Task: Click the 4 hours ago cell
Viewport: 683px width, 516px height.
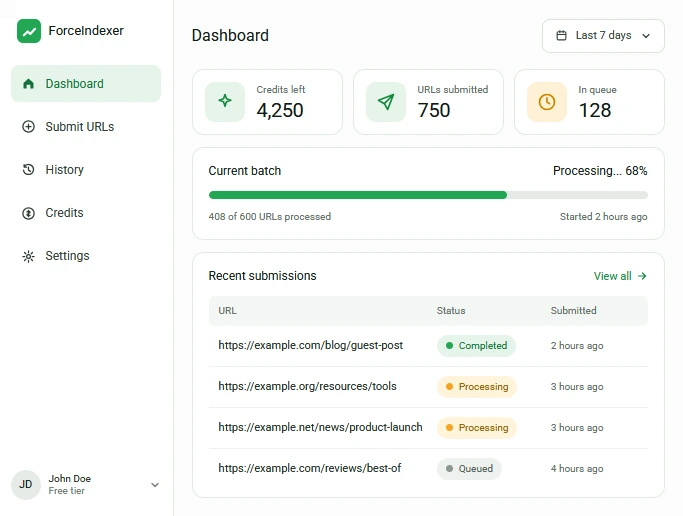Action: click(x=577, y=469)
